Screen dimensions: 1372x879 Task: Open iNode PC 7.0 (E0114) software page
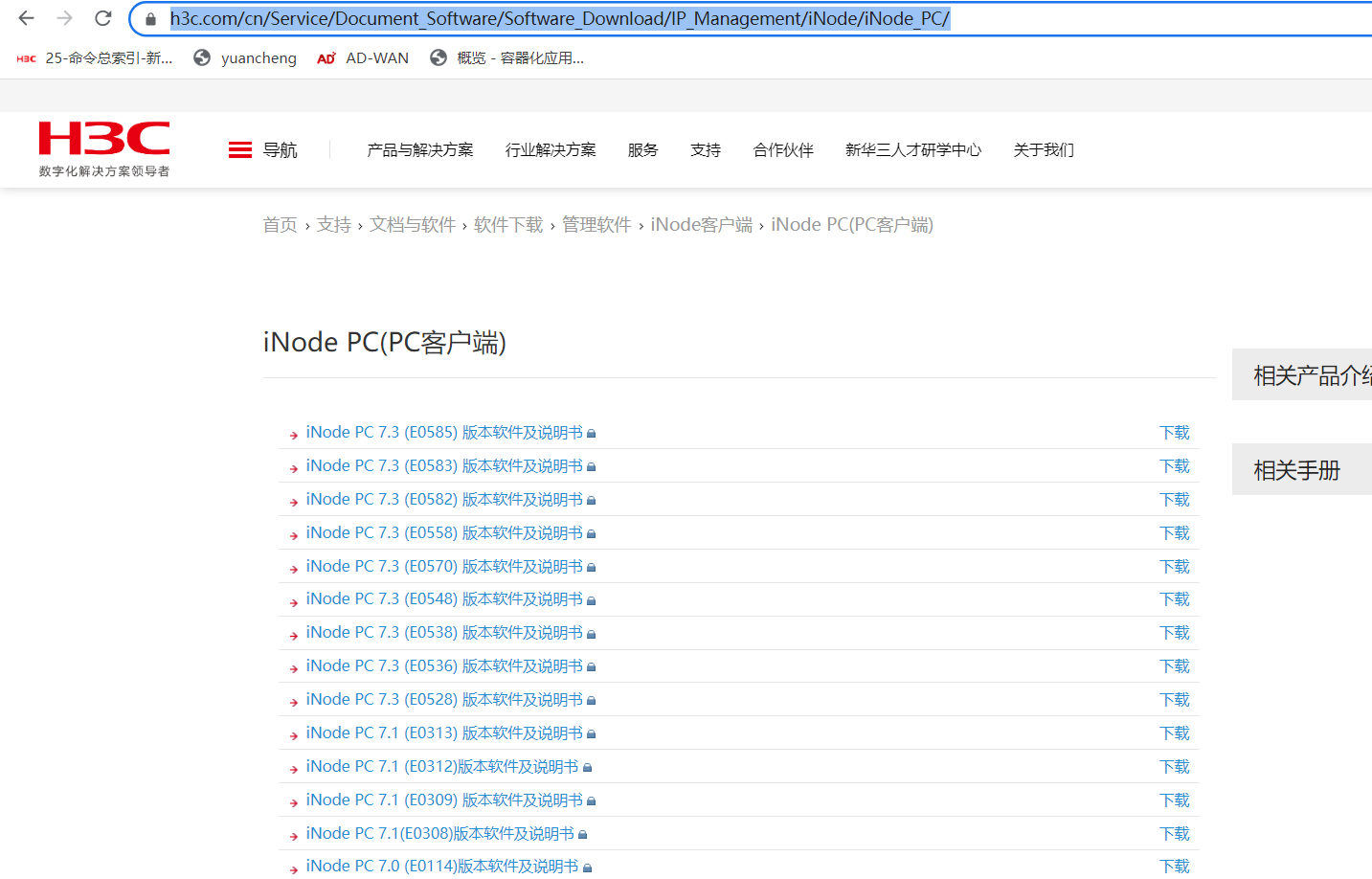pos(442,867)
